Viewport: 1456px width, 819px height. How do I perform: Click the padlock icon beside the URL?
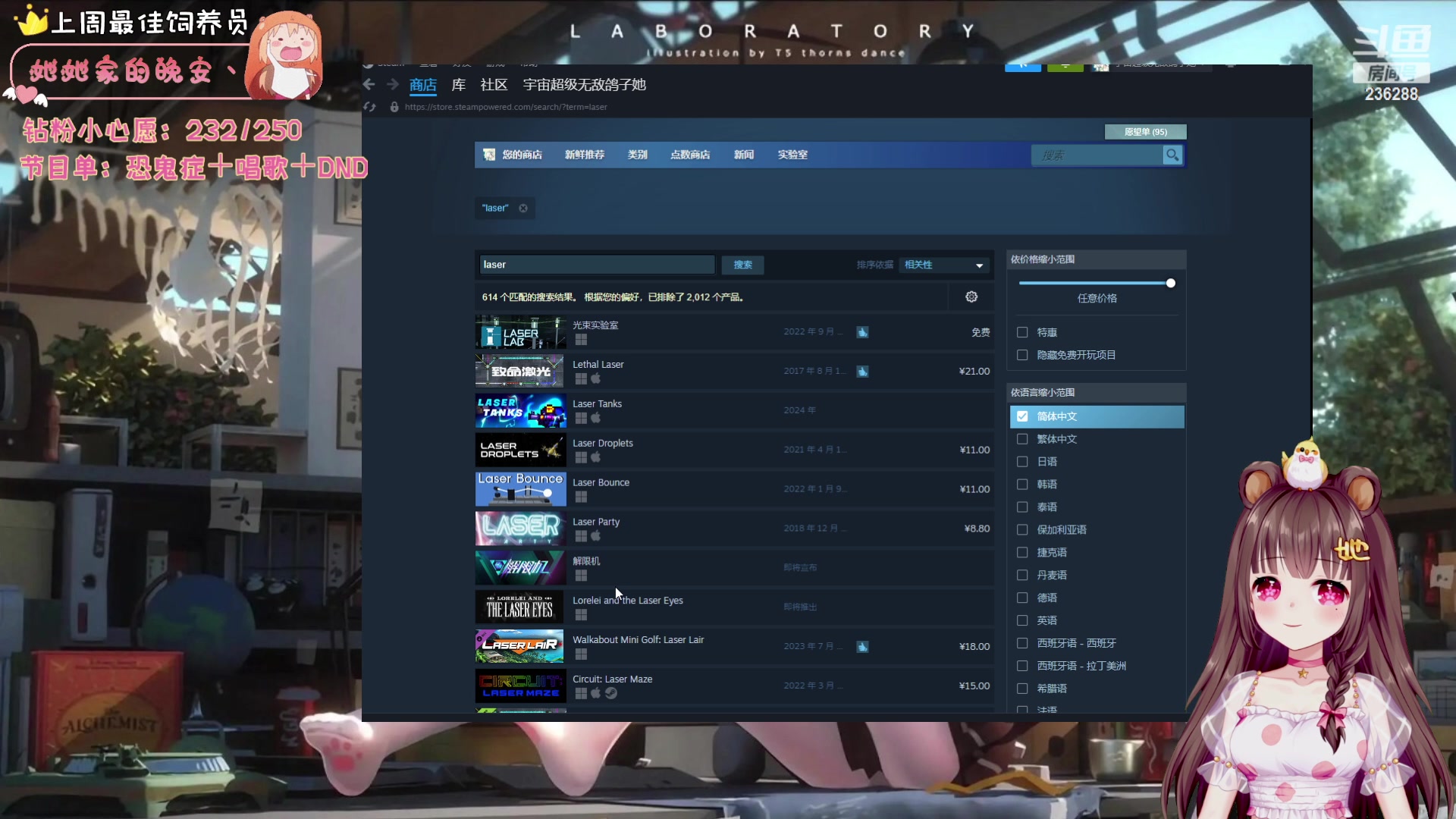394,107
